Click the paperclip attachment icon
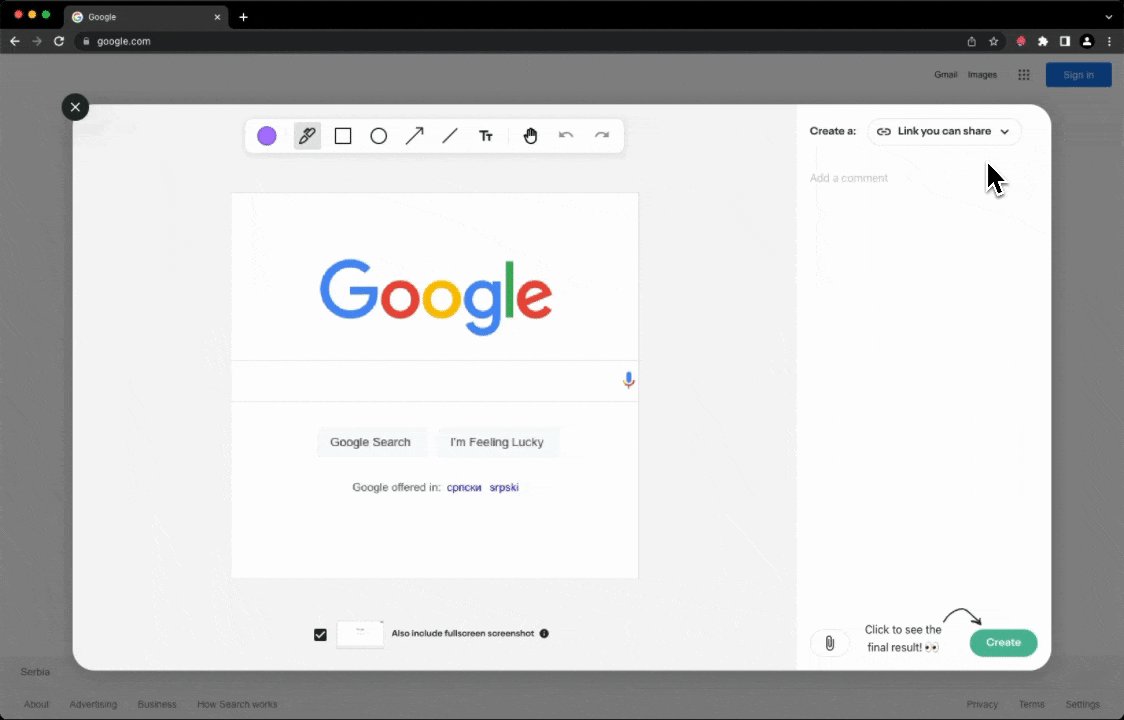 coord(829,643)
